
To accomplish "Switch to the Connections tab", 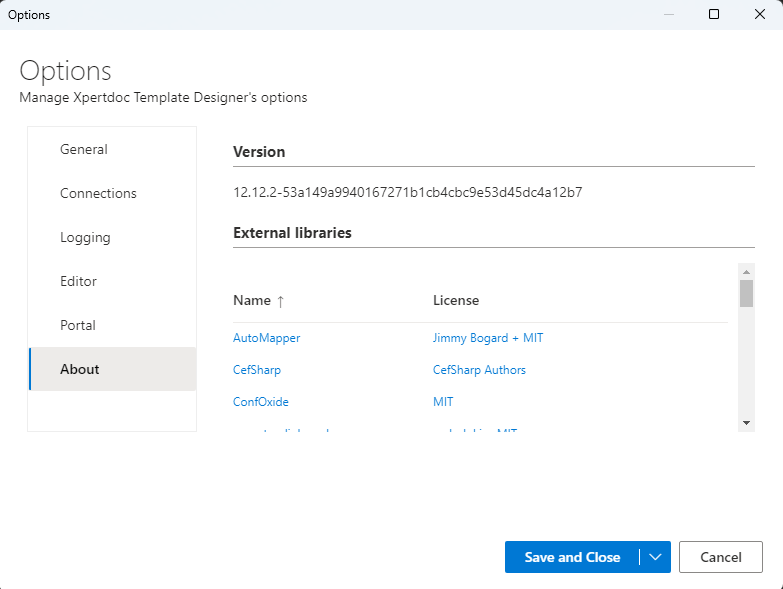I will [x=112, y=193].
